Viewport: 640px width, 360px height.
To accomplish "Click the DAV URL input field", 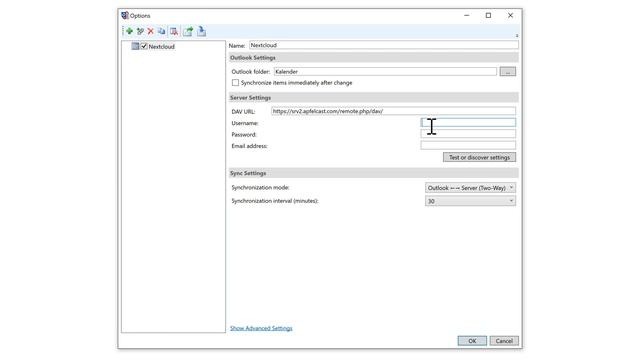I will click(x=393, y=111).
